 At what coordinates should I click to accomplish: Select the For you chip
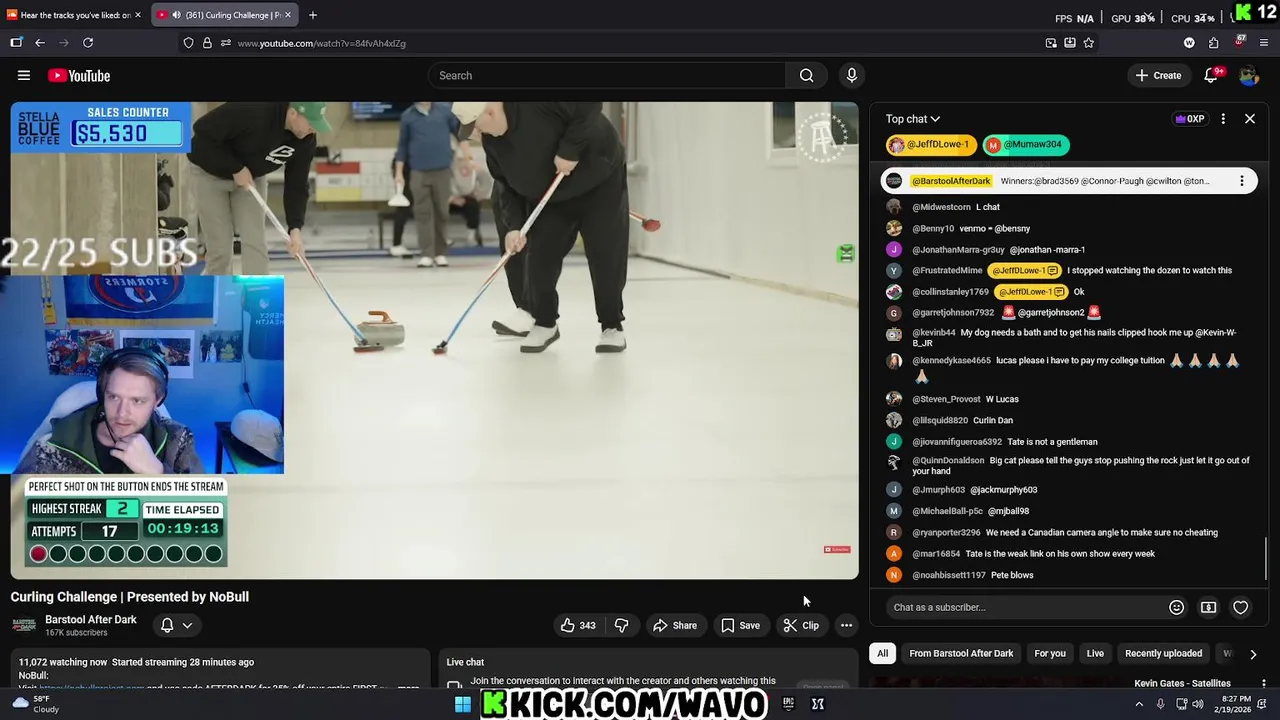pos(1050,653)
